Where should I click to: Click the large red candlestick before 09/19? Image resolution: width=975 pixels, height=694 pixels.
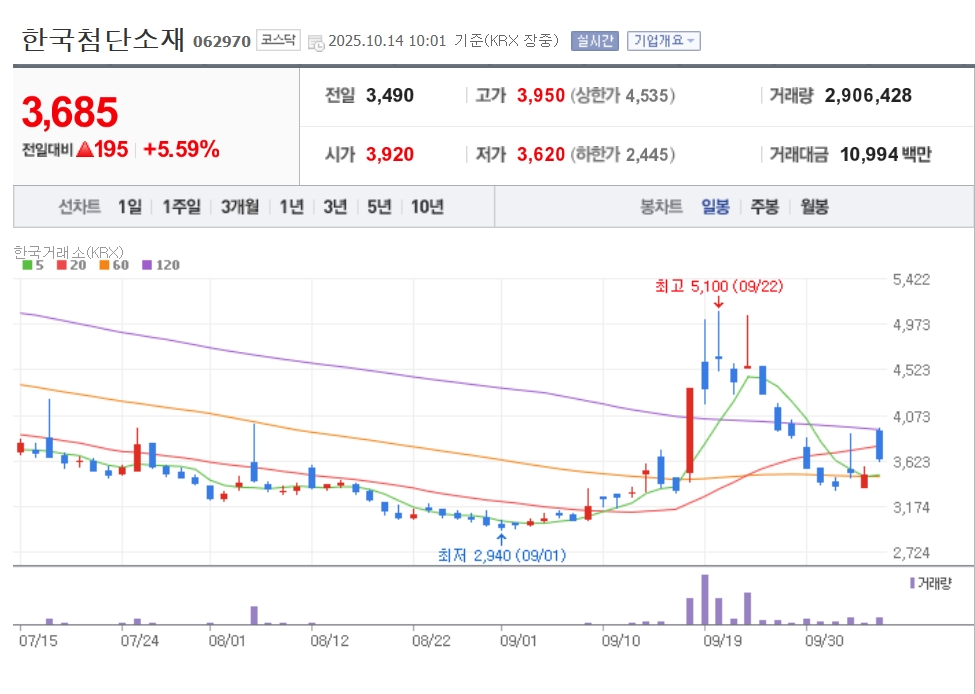[690, 430]
